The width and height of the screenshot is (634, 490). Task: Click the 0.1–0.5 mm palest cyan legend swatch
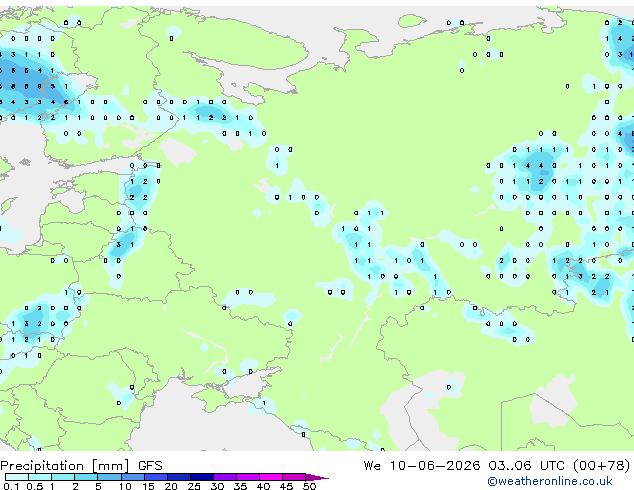pos(17,477)
